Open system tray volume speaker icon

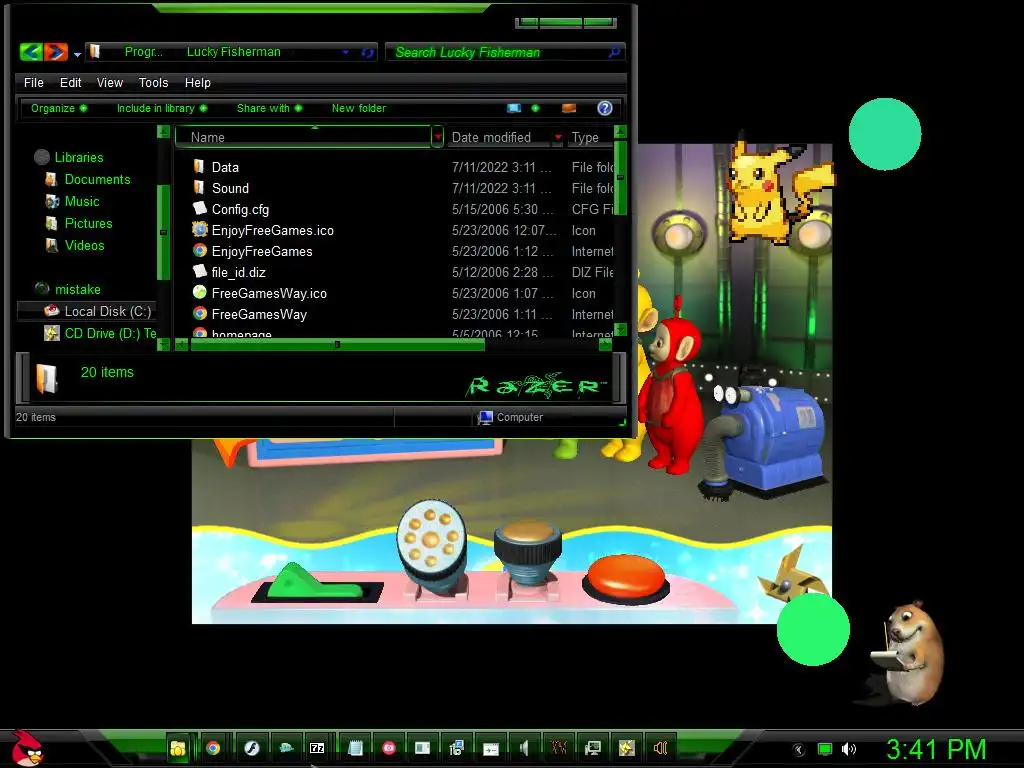click(x=849, y=749)
